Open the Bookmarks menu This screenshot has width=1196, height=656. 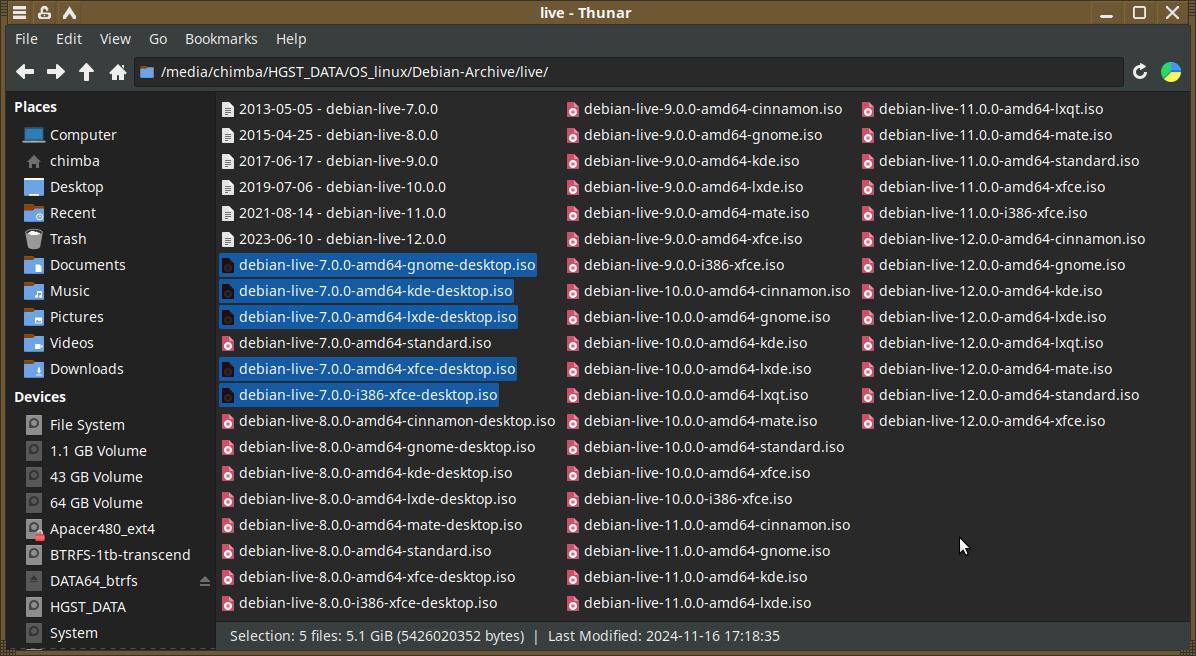click(221, 39)
